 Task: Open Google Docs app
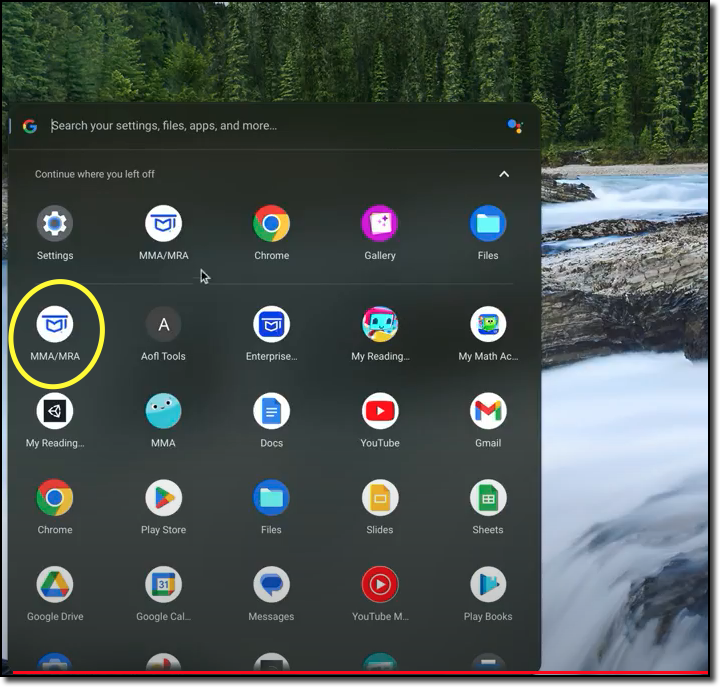coord(271,411)
